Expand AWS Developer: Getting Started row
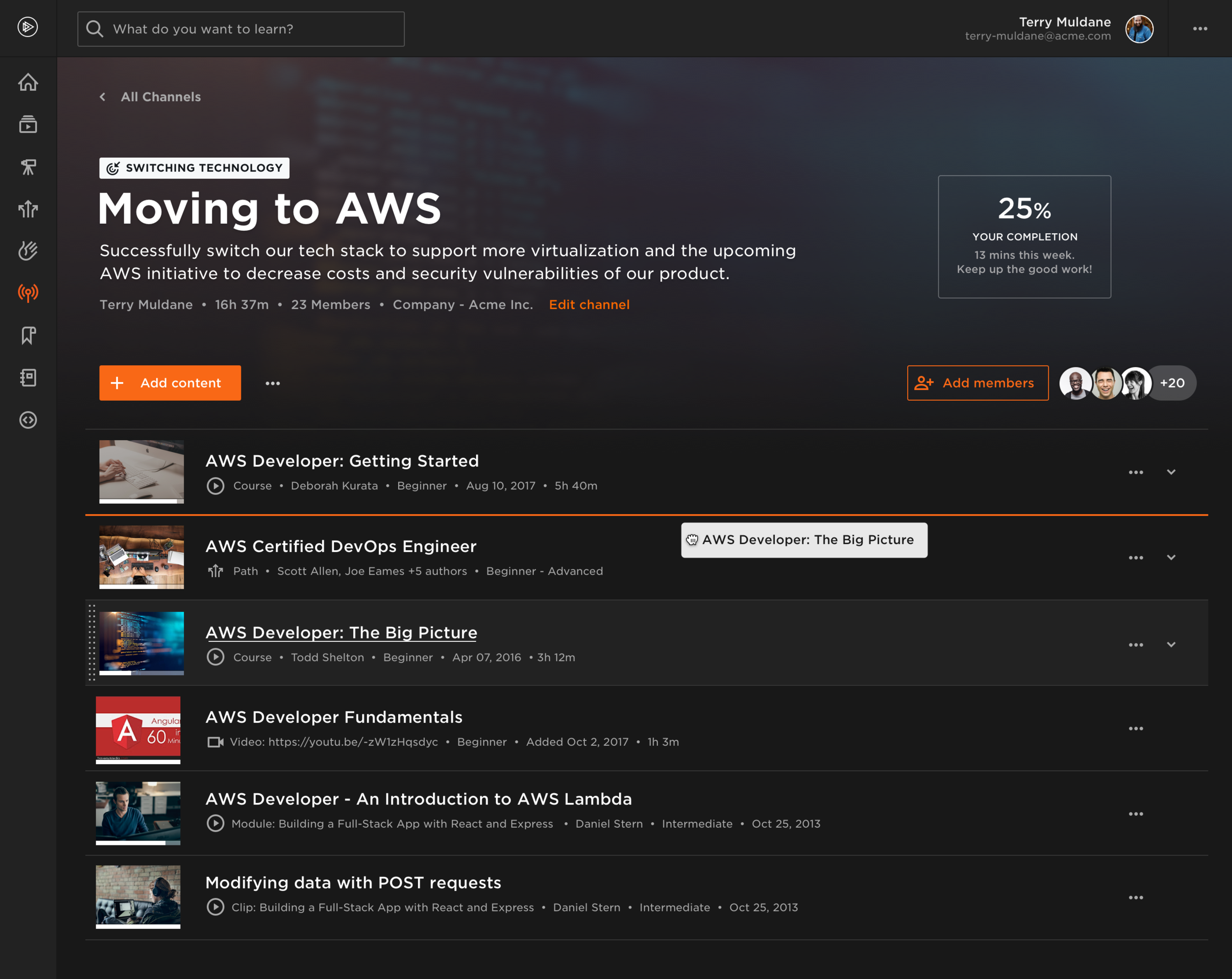 [1171, 472]
